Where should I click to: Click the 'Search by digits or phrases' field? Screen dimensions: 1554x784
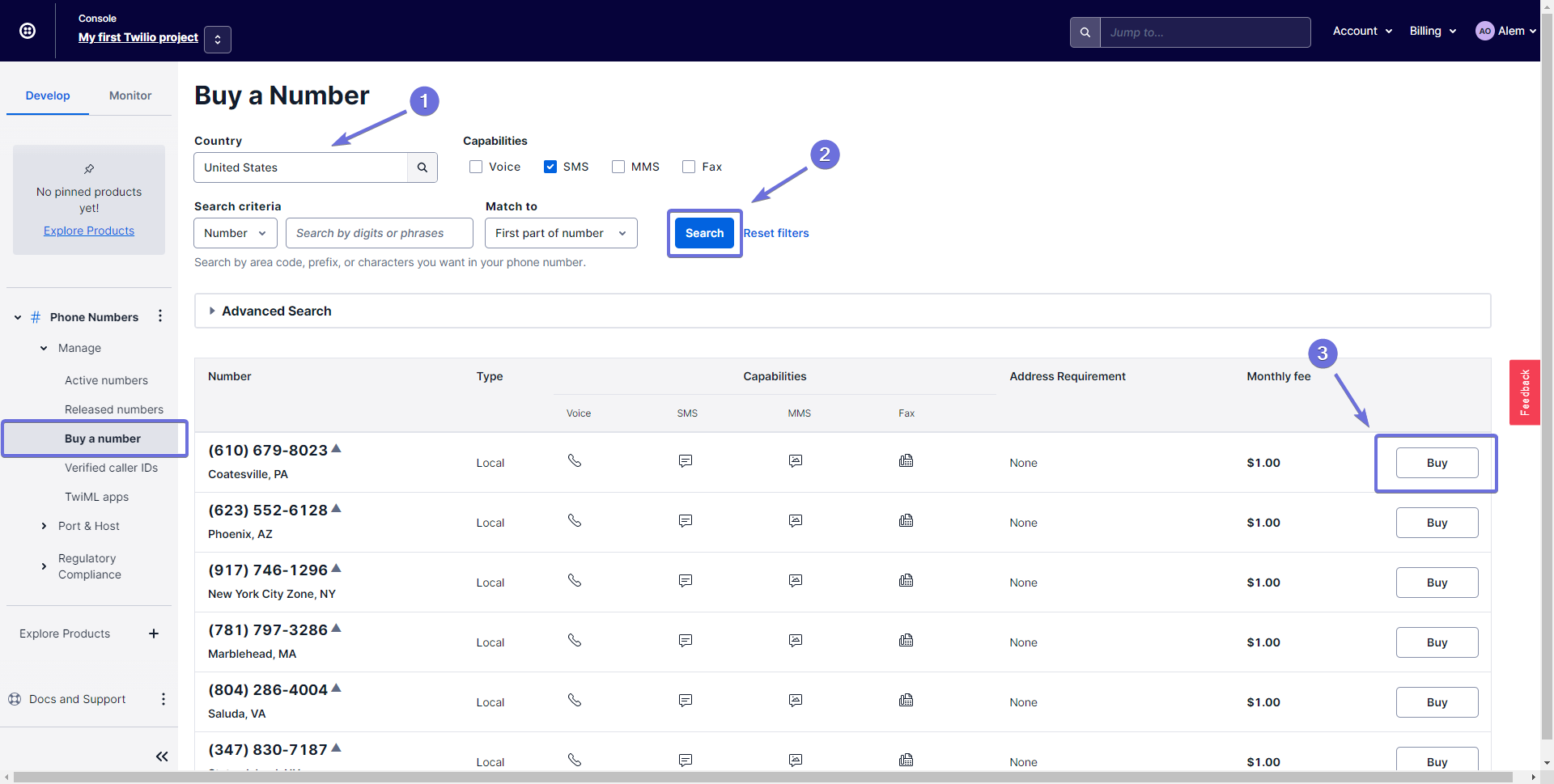tap(380, 233)
